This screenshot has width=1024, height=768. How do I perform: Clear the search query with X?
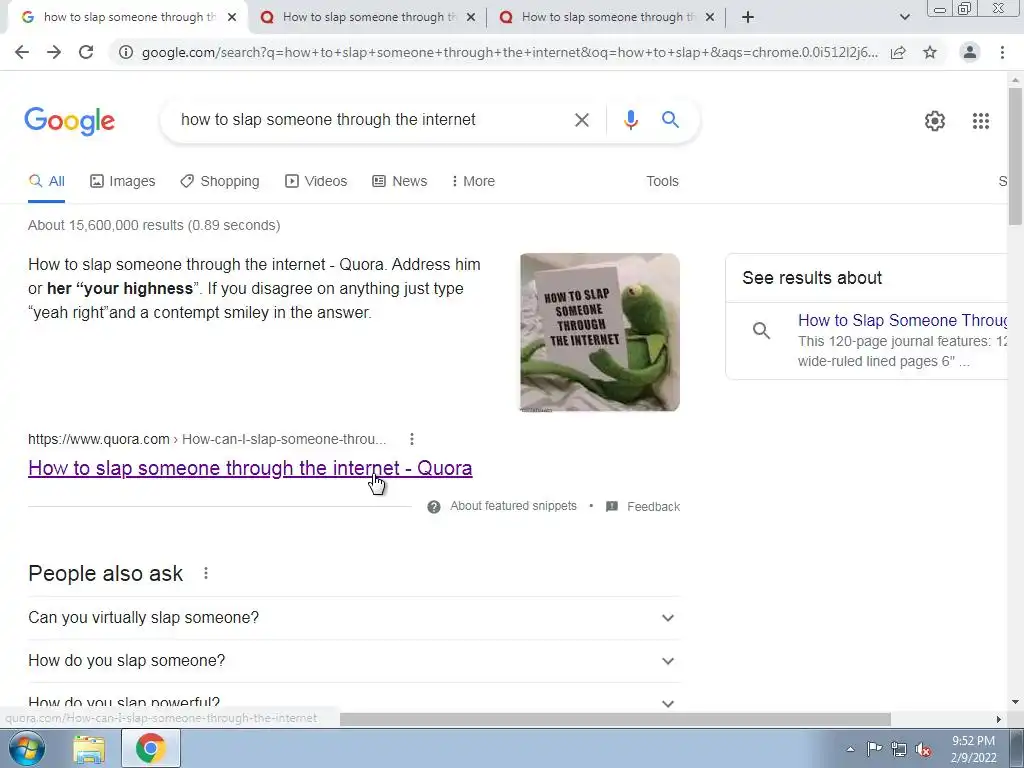pyautogui.click(x=581, y=120)
